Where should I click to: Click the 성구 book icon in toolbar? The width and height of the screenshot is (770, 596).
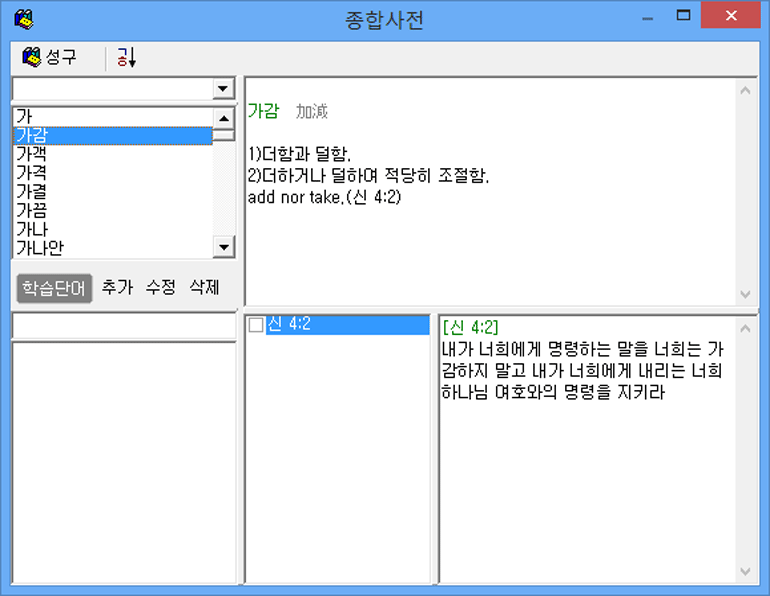click(32, 57)
